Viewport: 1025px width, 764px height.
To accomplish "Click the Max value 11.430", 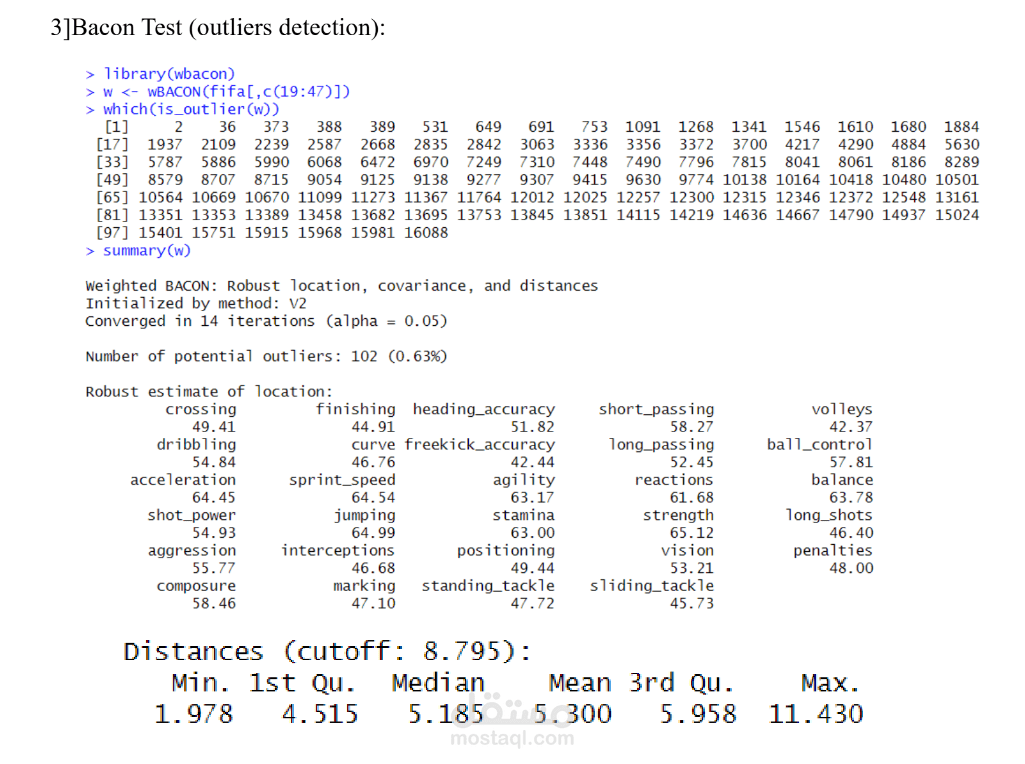I will coord(818,712).
